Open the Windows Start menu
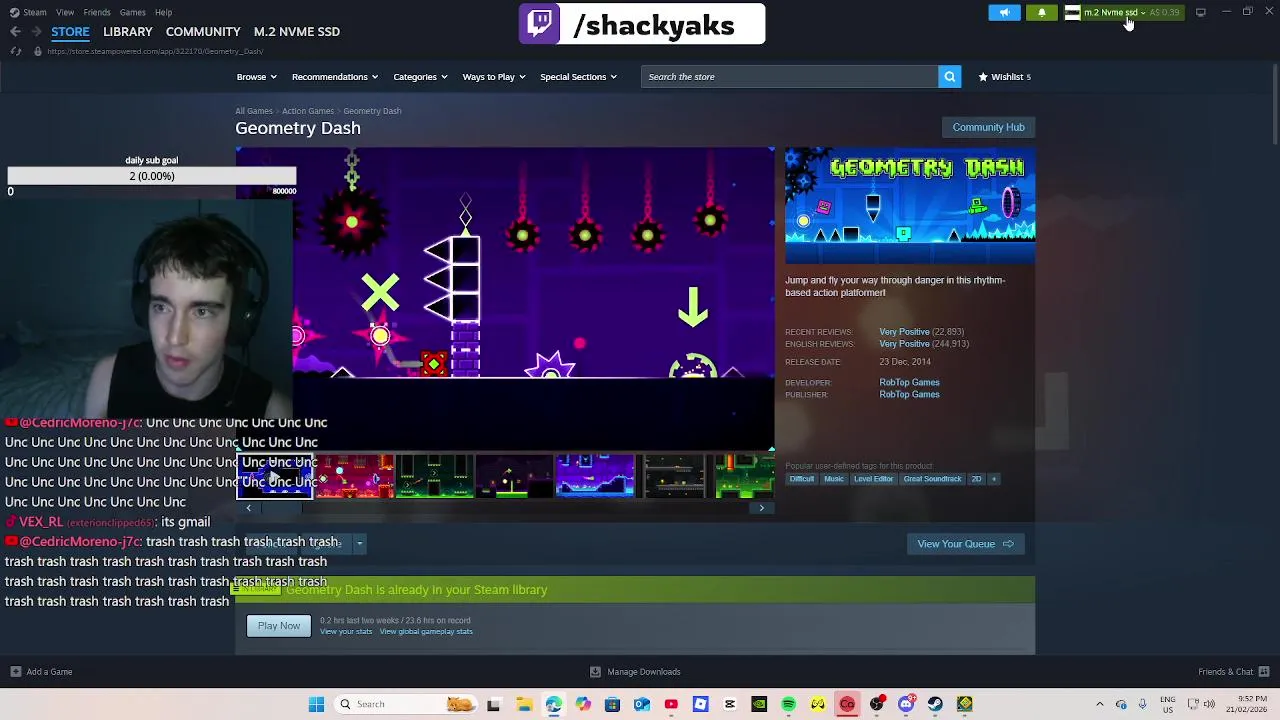 (x=316, y=704)
